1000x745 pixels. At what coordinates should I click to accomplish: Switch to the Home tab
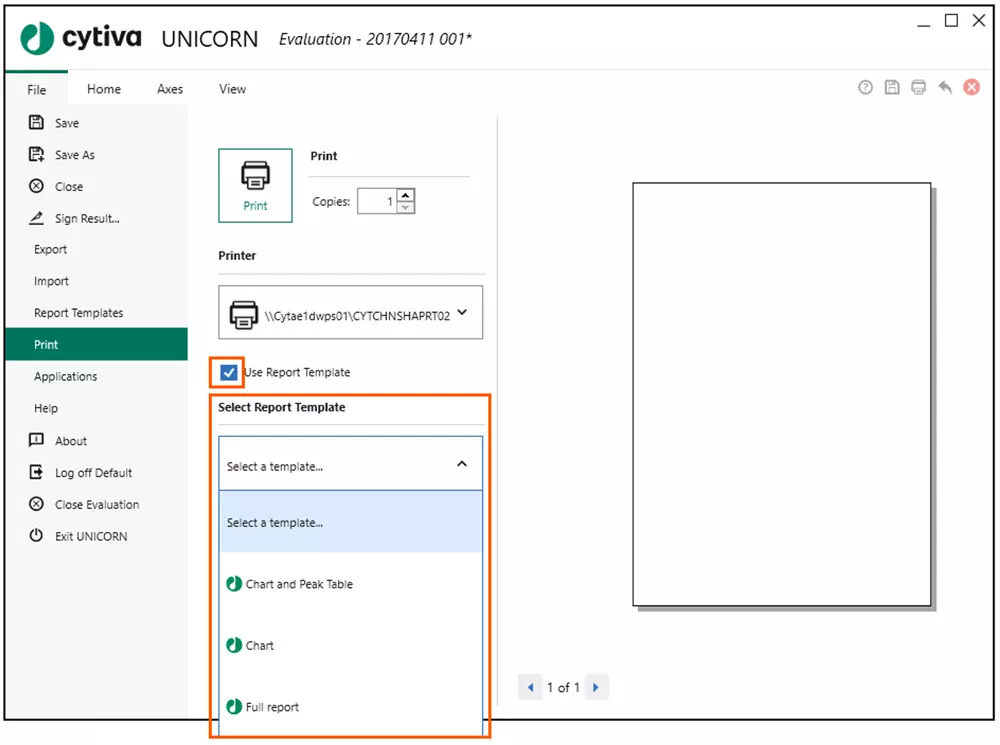[x=104, y=89]
